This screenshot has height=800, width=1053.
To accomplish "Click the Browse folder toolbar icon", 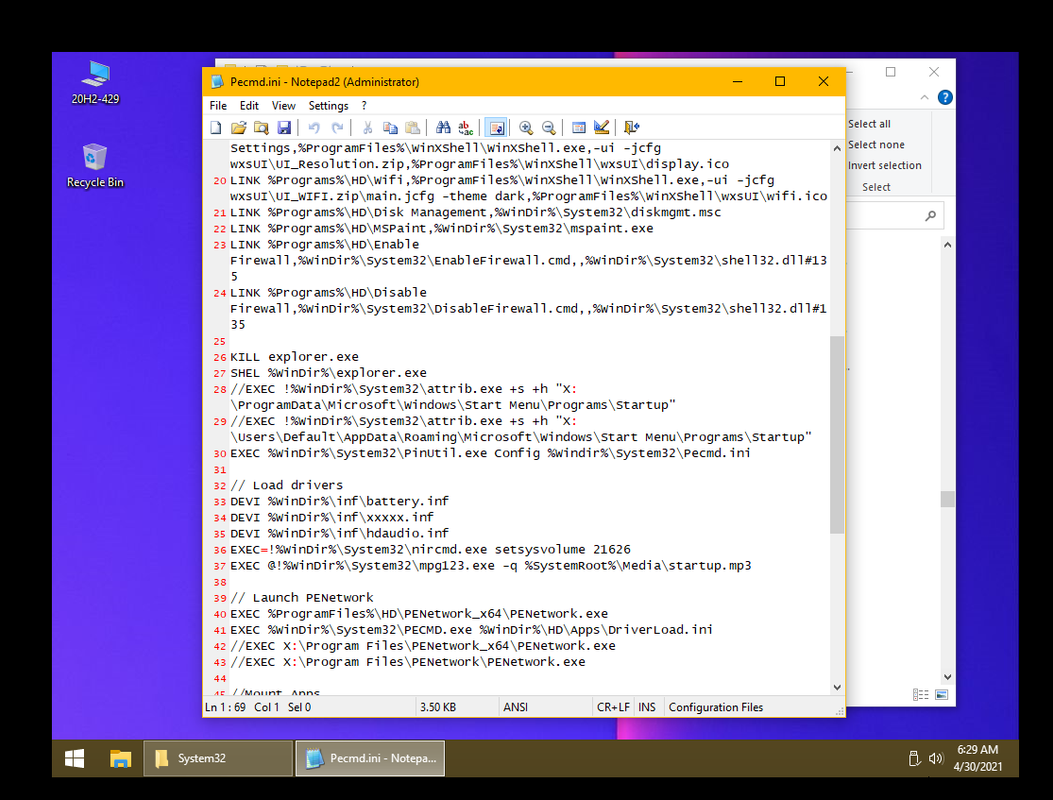I will [261, 128].
